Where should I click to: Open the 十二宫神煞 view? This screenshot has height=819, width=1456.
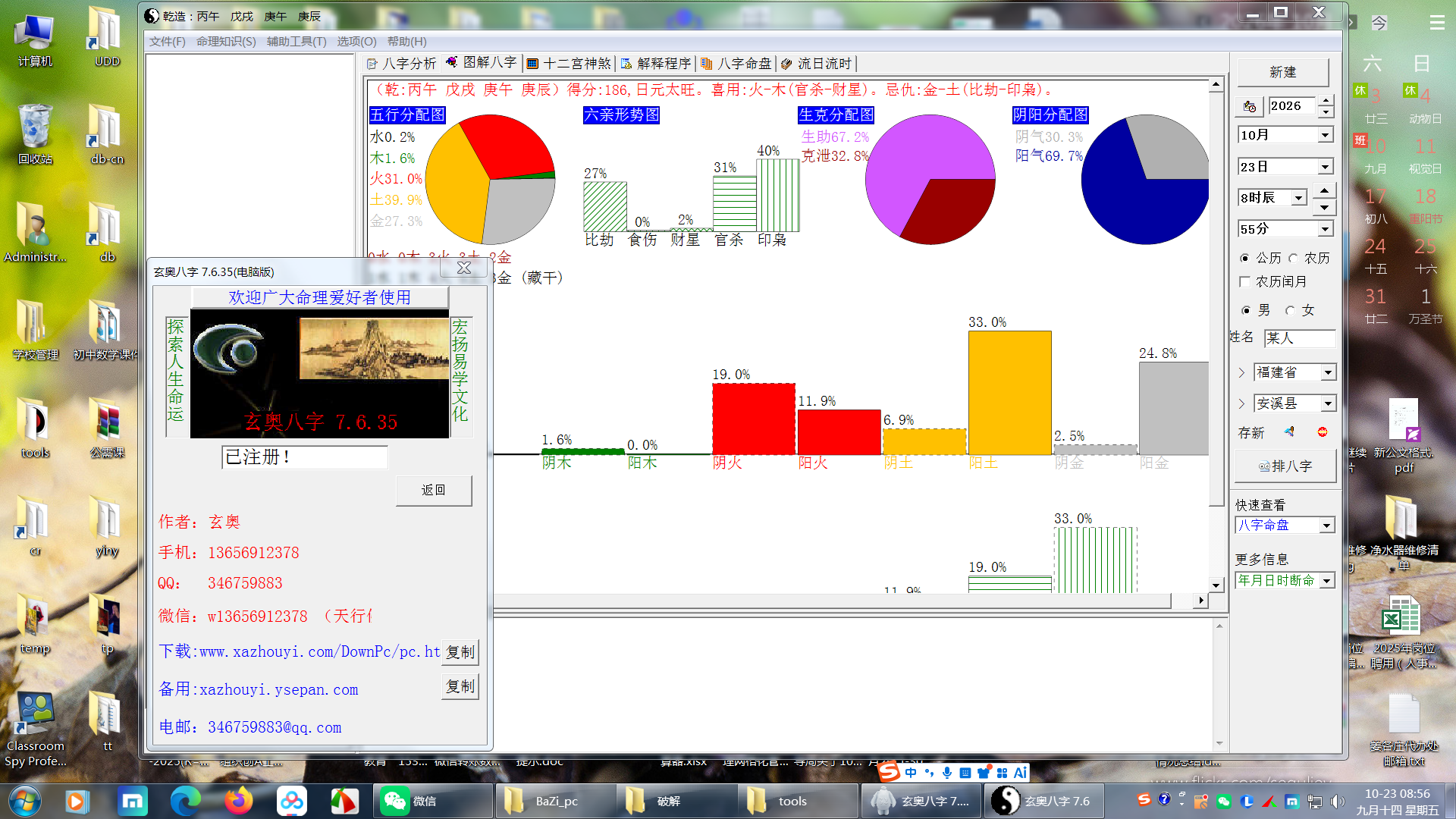[x=569, y=64]
